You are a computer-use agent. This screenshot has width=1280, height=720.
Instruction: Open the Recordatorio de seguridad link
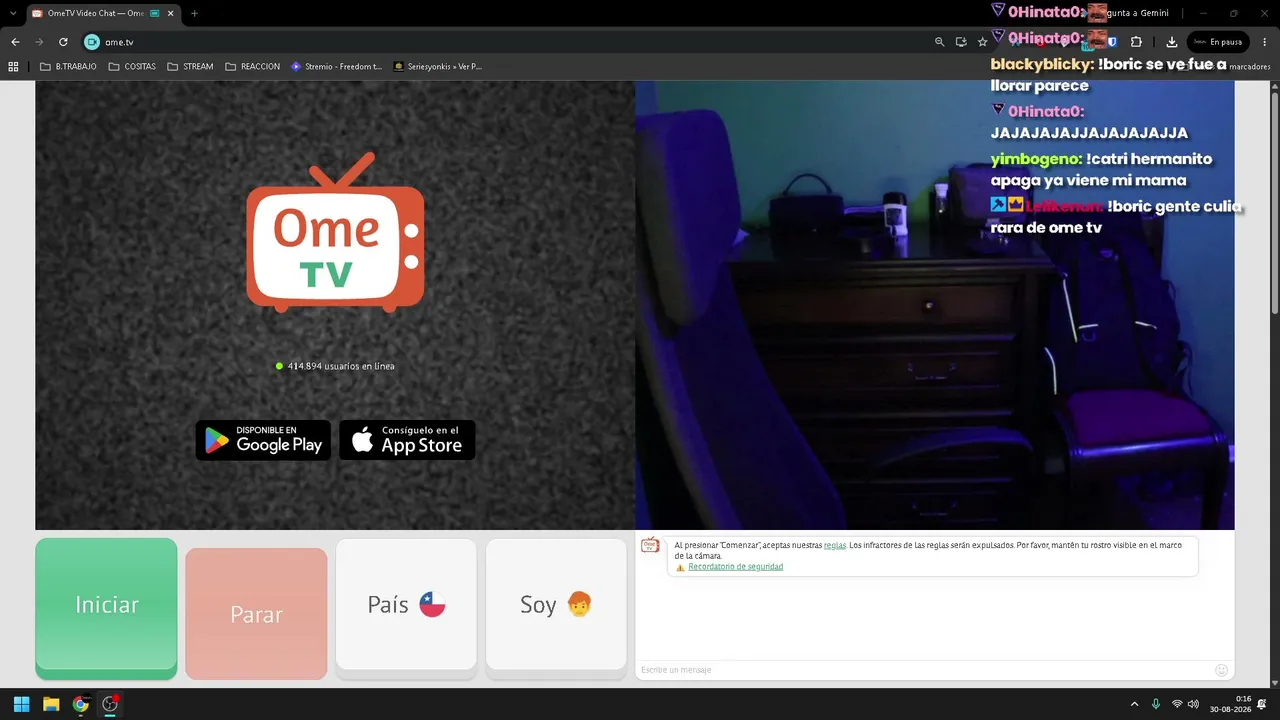pos(735,567)
